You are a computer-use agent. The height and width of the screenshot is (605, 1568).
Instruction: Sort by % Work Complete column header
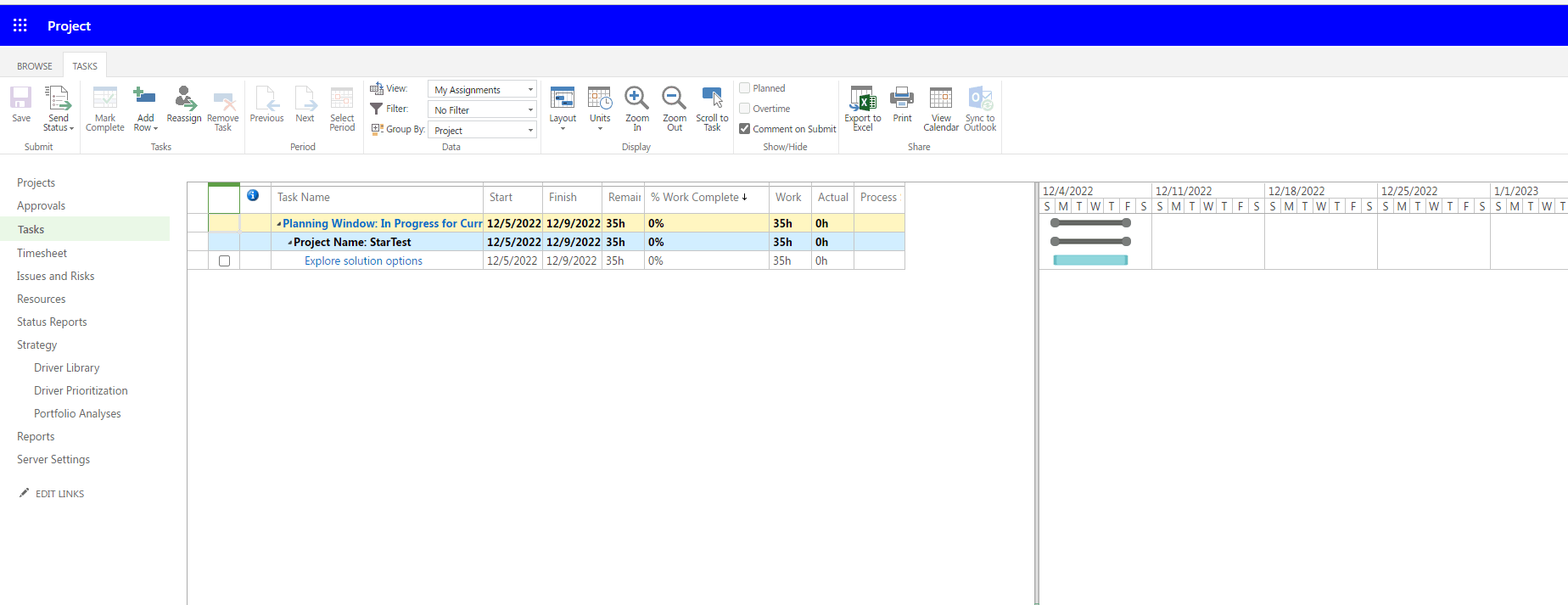coord(705,197)
